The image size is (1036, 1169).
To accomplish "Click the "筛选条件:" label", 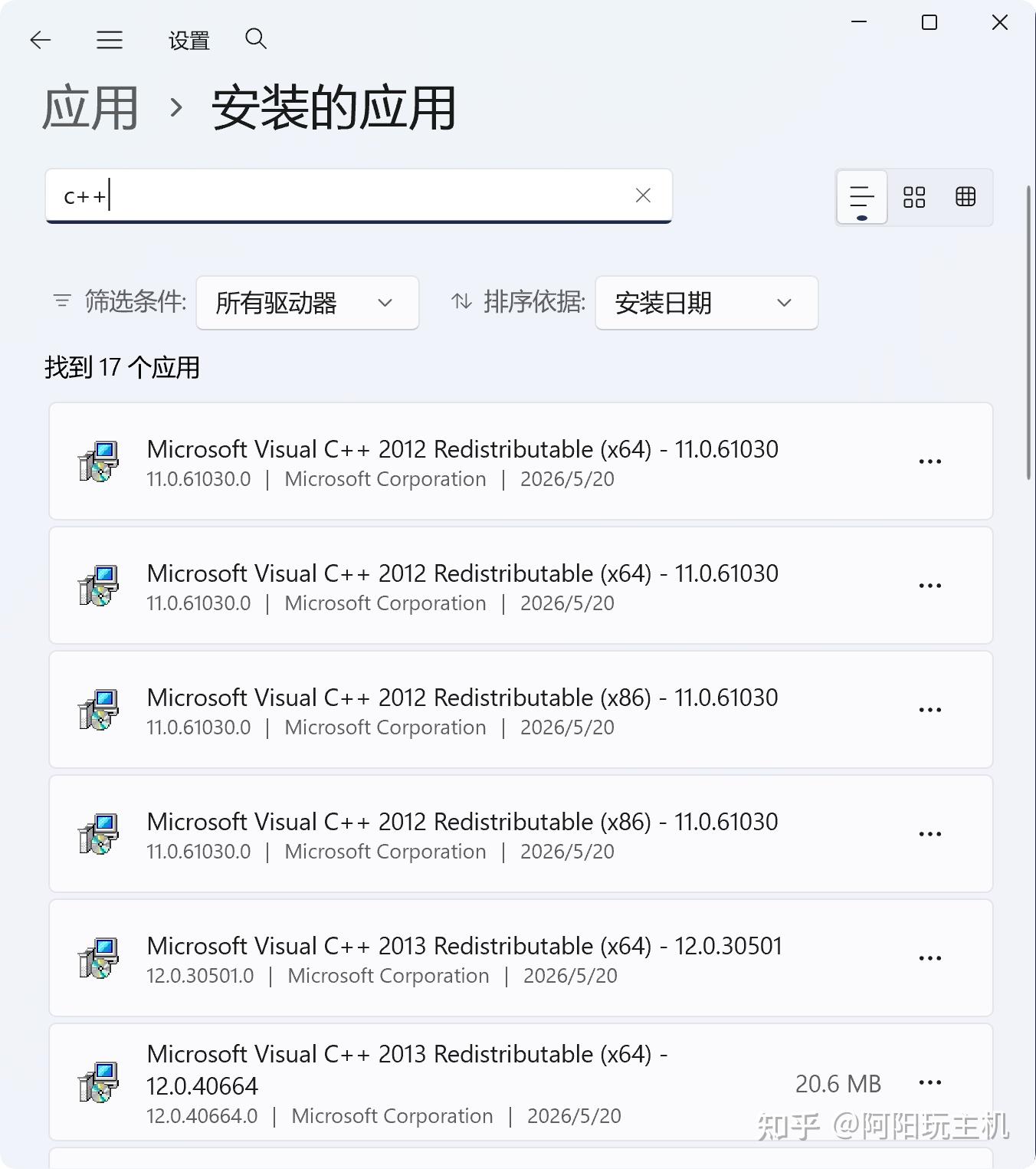I will [x=136, y=302].
